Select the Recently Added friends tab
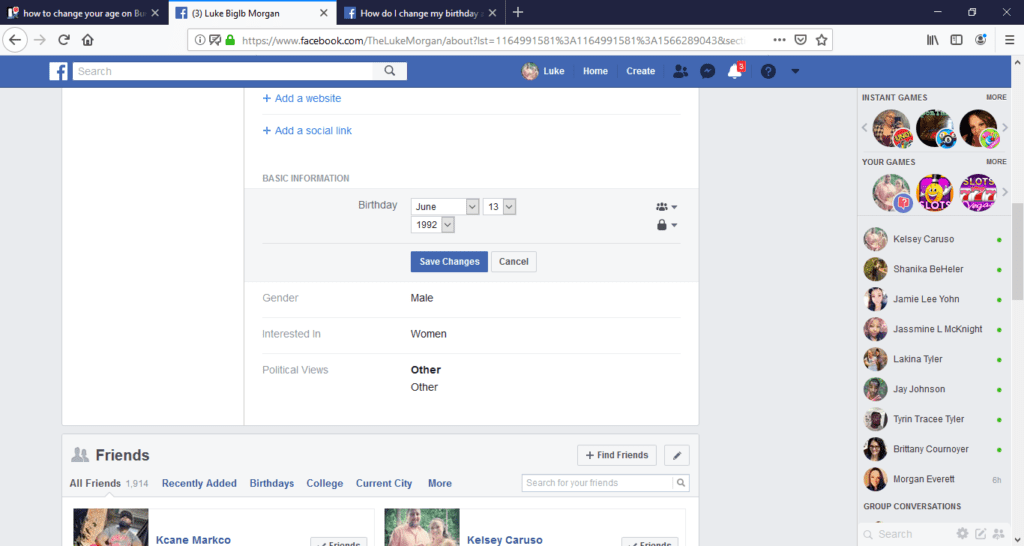1024x546 pixels. point(199,483)
